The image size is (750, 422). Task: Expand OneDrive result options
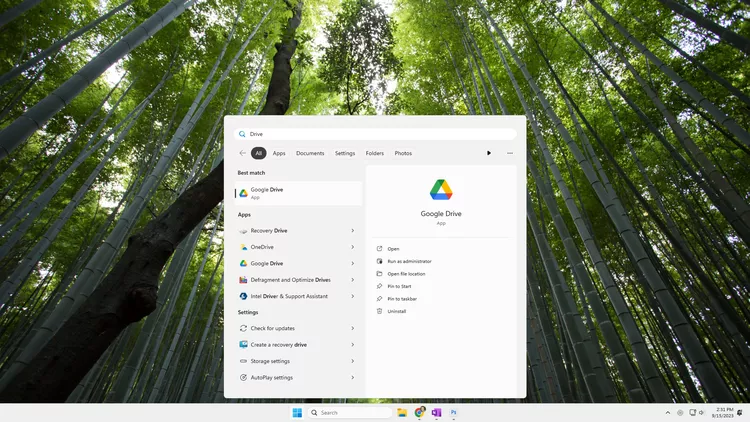(353, 247)
